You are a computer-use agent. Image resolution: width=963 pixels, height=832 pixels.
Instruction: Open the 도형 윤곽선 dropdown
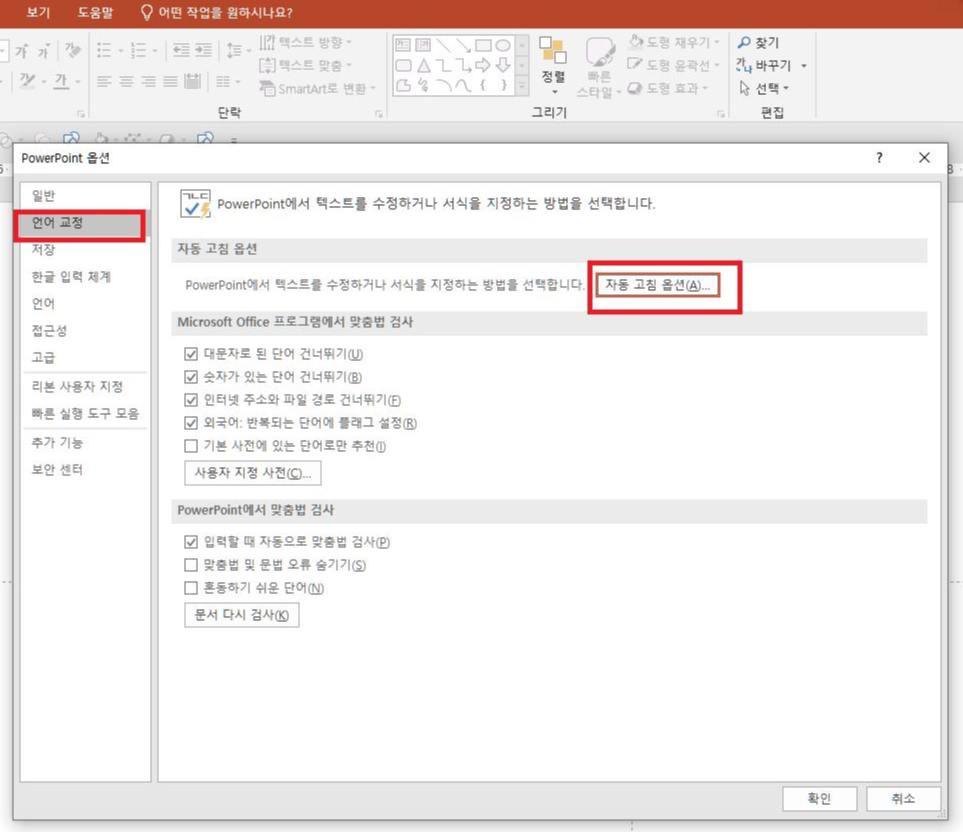point(673,65)
